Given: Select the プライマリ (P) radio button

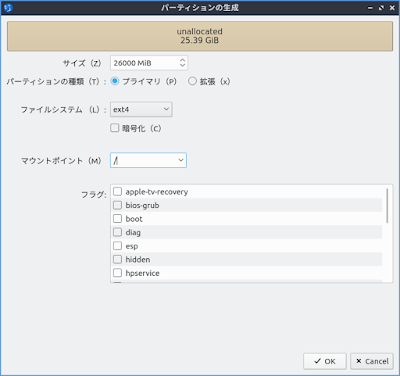Looking at the screenshot, I should pyautogui.click(x=115, y=81).
